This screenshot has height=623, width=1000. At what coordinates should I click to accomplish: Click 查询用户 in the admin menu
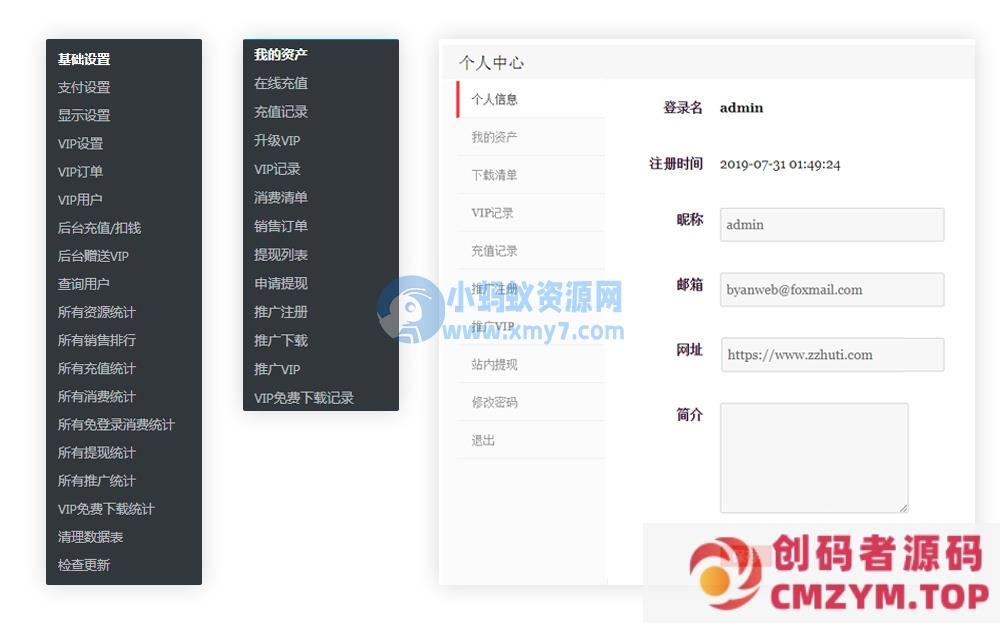[x=84, y=284]
